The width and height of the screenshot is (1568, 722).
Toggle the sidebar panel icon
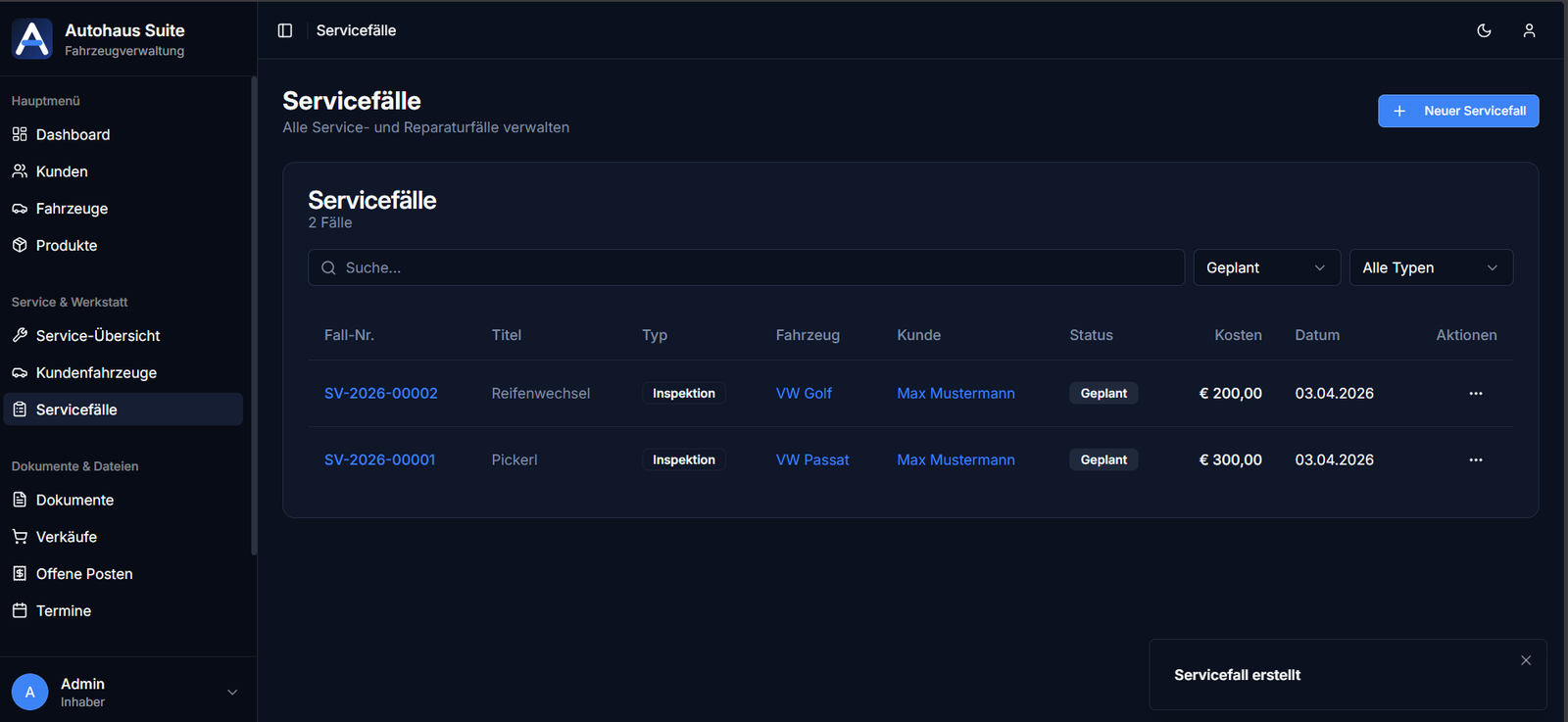click(x=285, y=30)
